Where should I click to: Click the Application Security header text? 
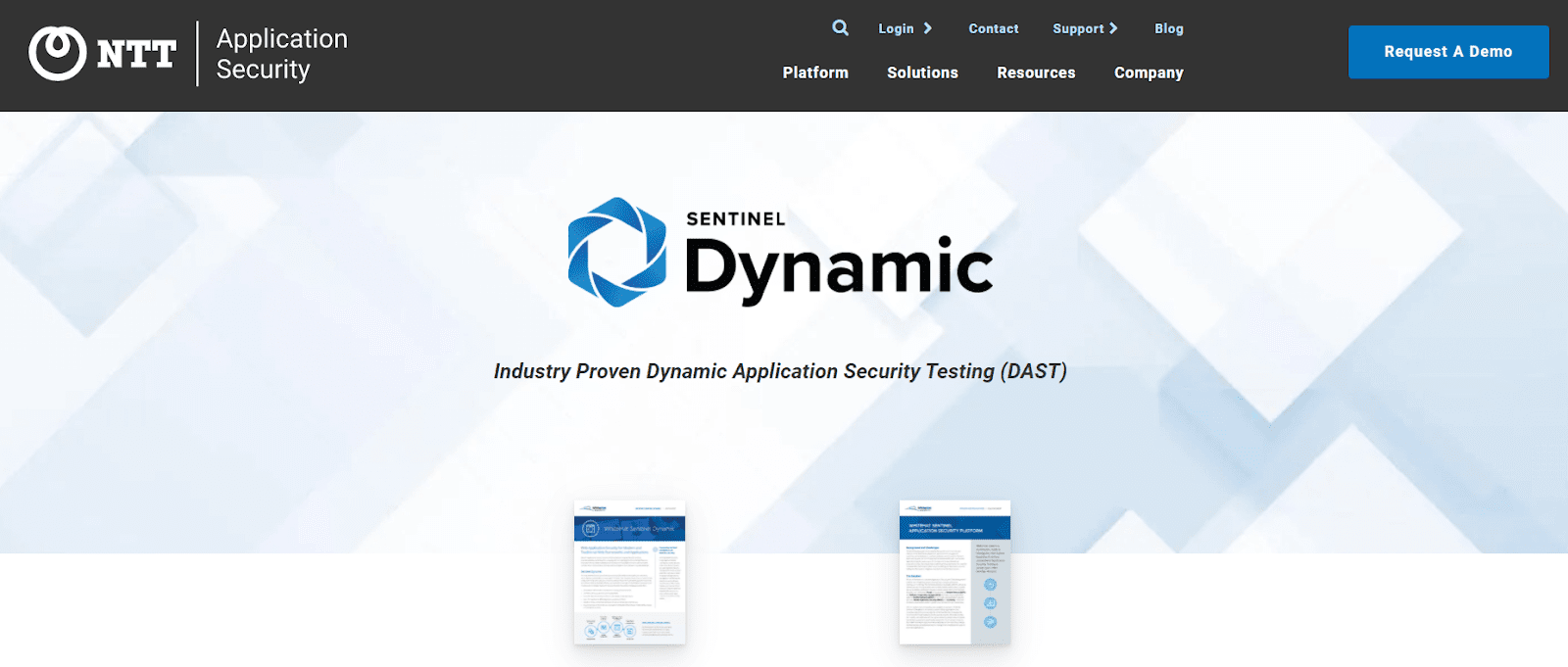click(x=281, y=54)
